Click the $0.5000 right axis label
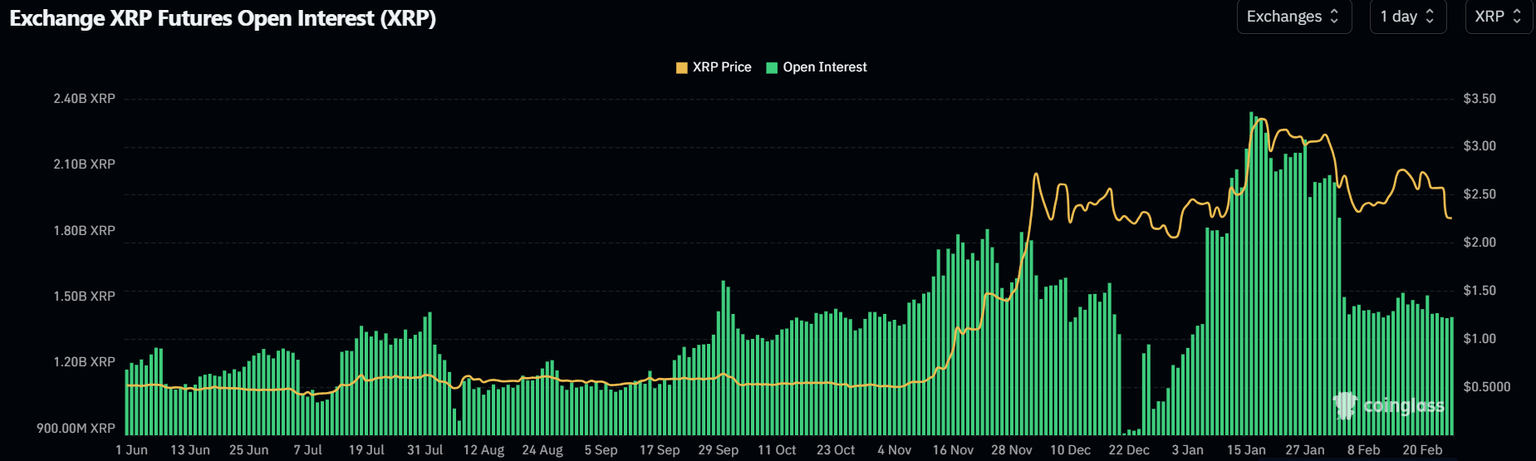This screenshot has width=1536, height=461. (1485, 387)
